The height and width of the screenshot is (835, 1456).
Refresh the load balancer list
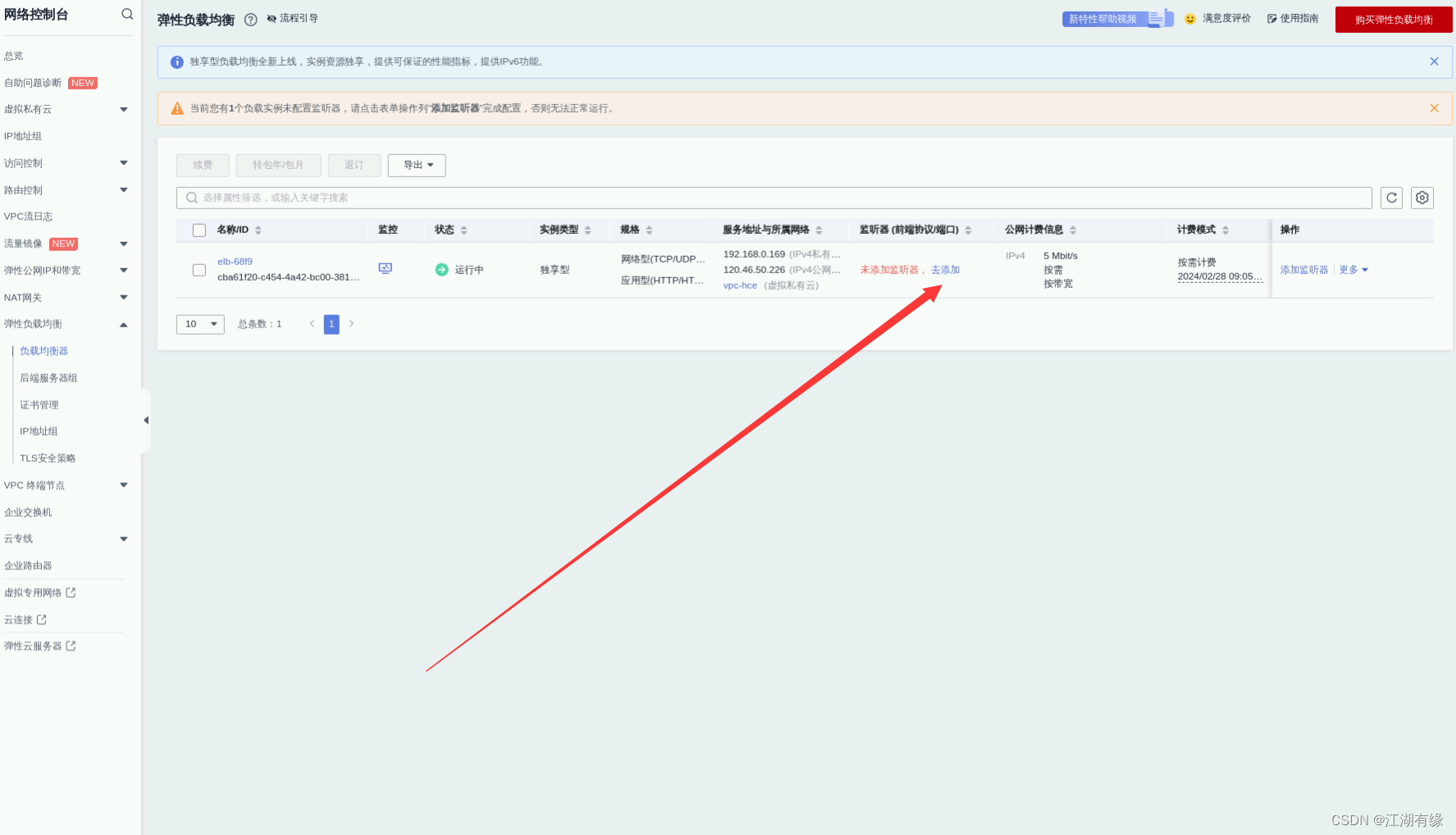click(1391, 198)
